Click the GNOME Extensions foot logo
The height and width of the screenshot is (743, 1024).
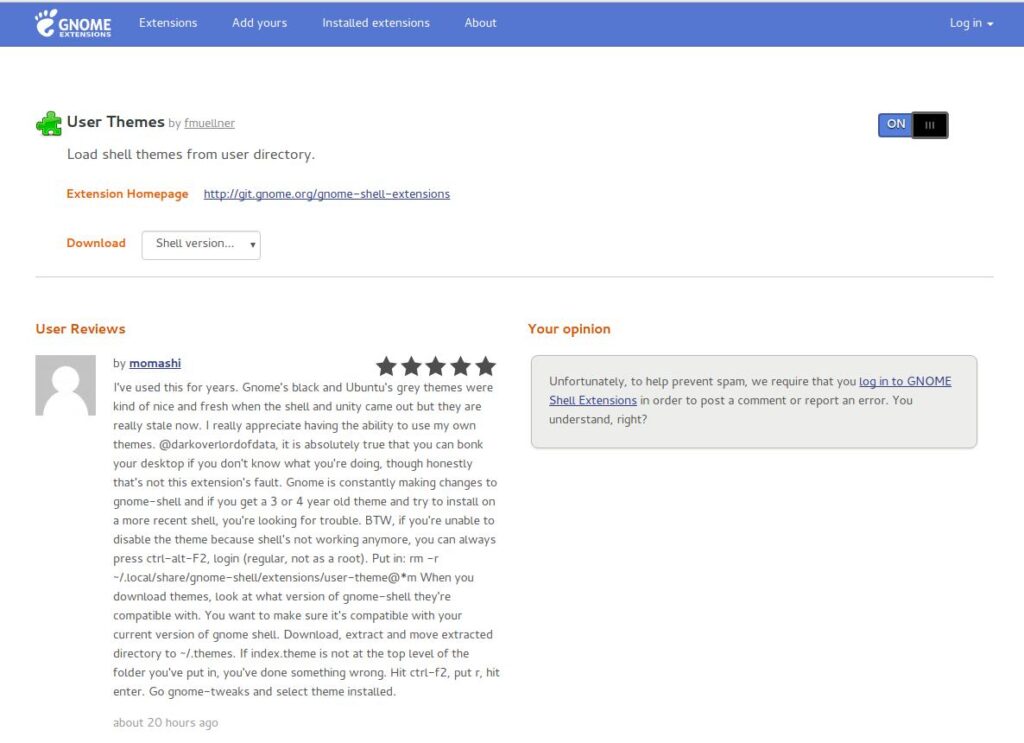click(72, 23)
